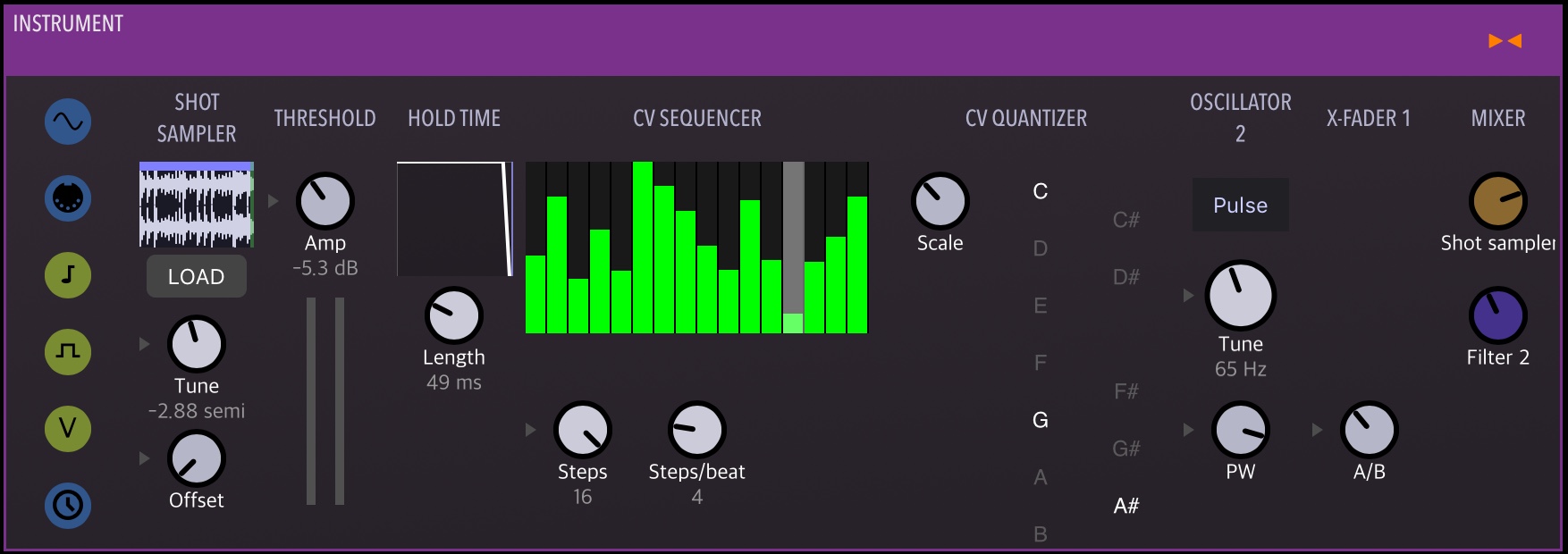This screenshot has height=554, width=1568.
Task: Toggle the C note in quantizer
Action: coord(1041,191)
